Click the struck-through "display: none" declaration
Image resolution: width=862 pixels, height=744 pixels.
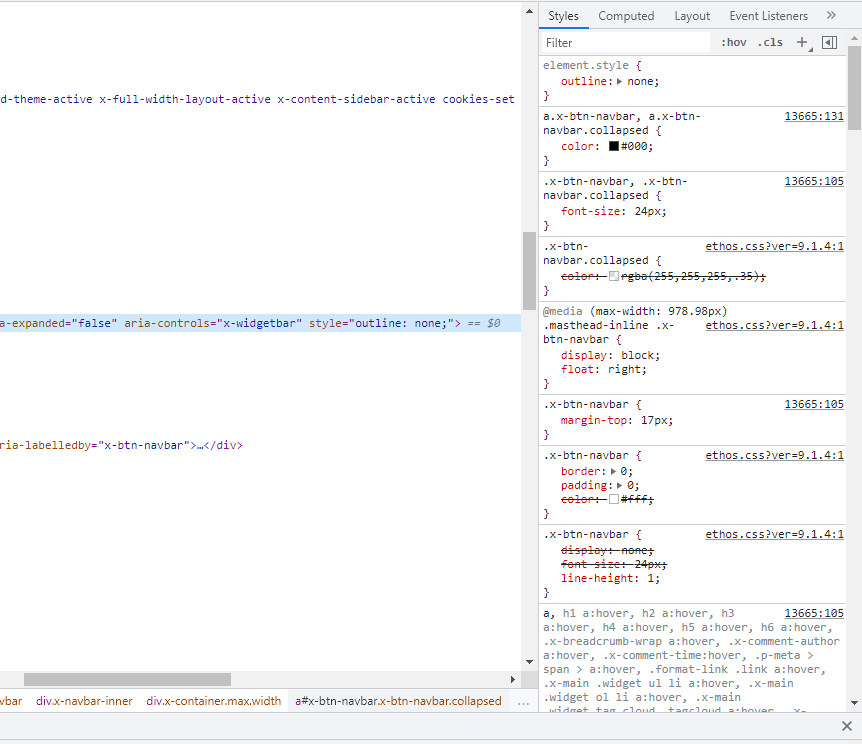(x=607, y=550)
